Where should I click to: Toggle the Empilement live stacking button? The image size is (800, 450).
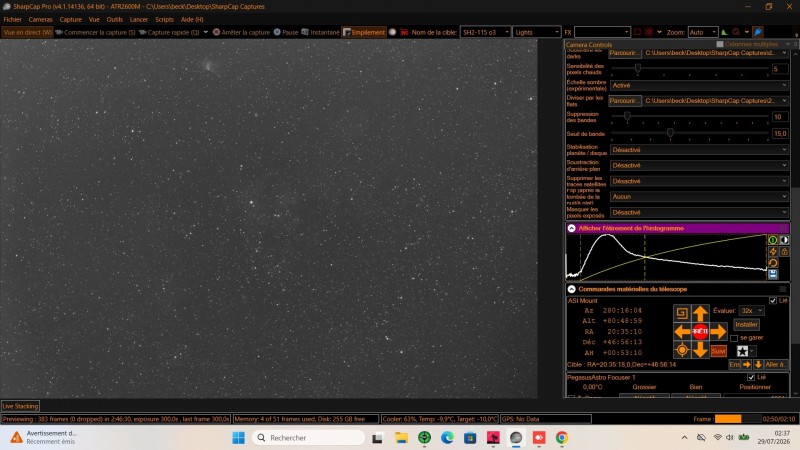coord(364,32)
